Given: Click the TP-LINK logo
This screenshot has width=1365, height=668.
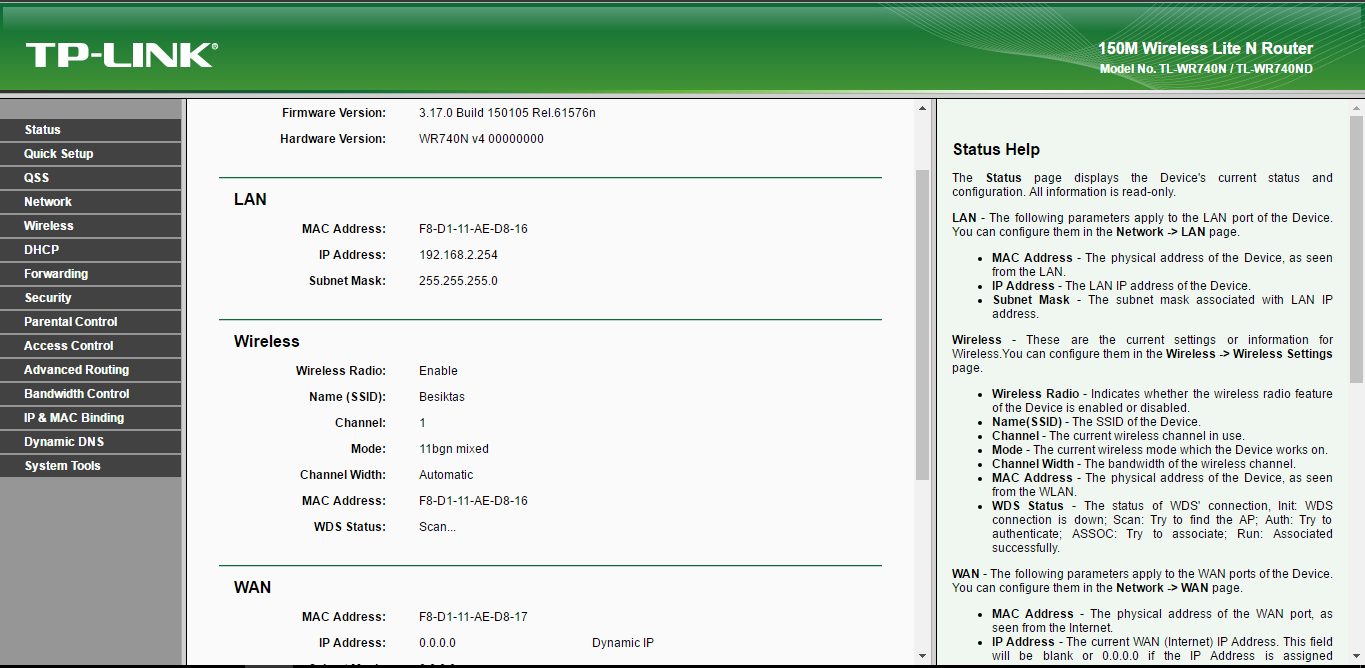Looking at the screenshot, I should pos(121,55).
